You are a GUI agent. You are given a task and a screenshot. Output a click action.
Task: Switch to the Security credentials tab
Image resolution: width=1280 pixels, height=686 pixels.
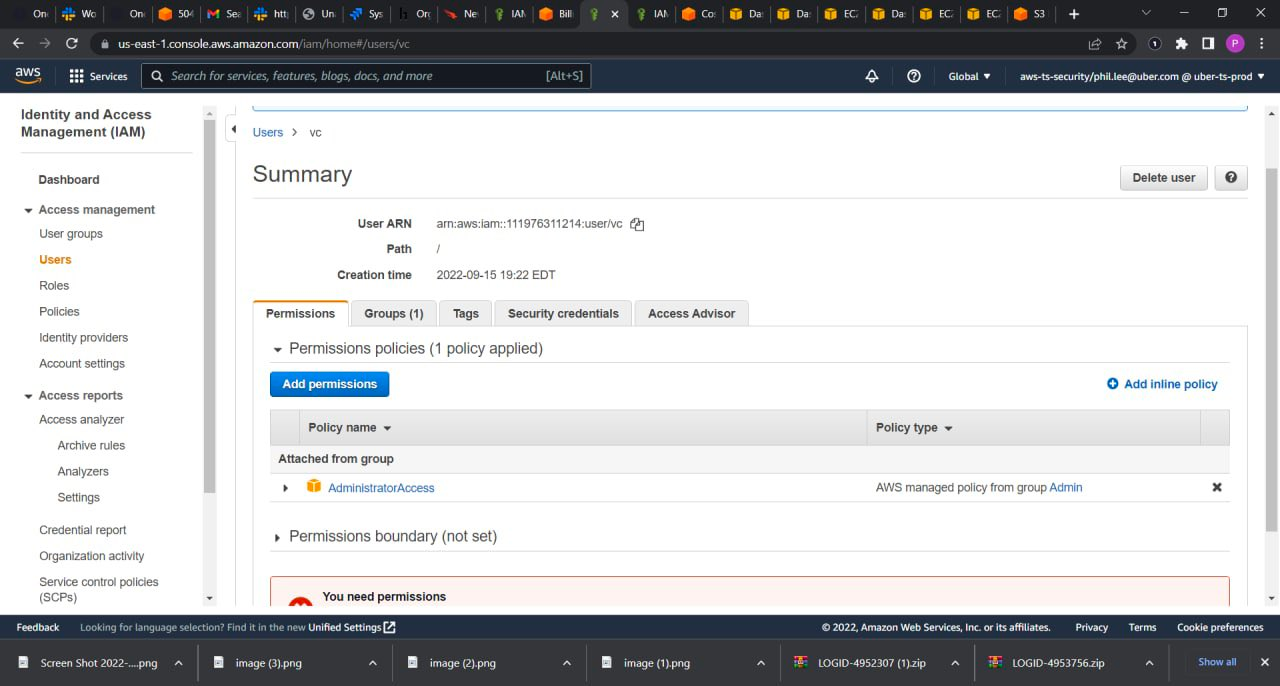coord(562,313)
